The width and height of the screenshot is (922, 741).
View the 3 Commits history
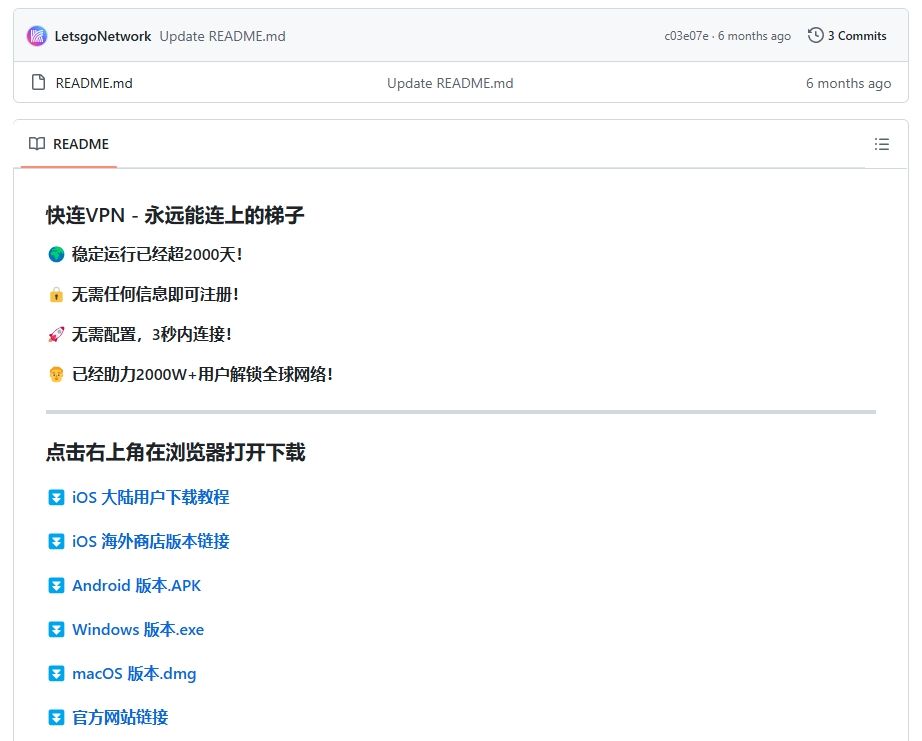point(857,36)
